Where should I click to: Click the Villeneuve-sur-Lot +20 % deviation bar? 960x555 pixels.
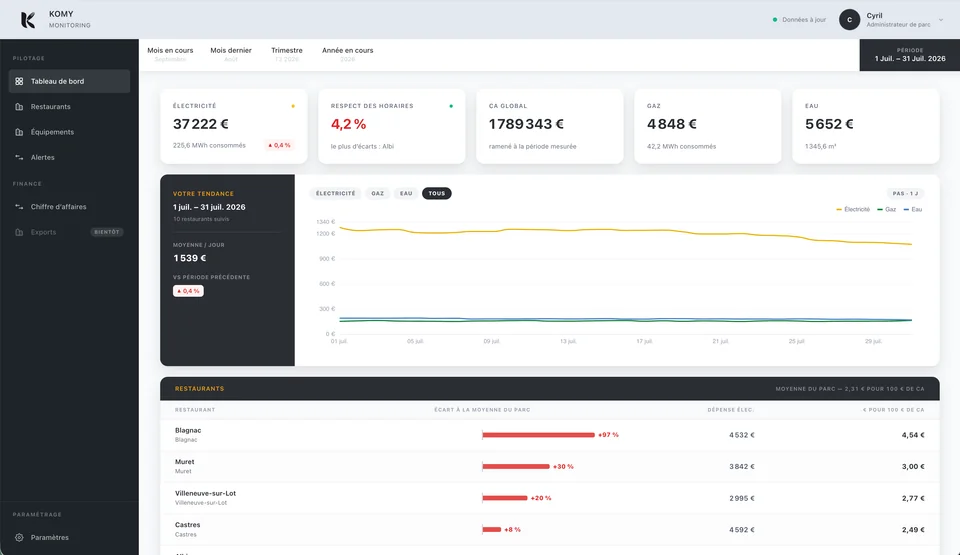click(504, 498)
